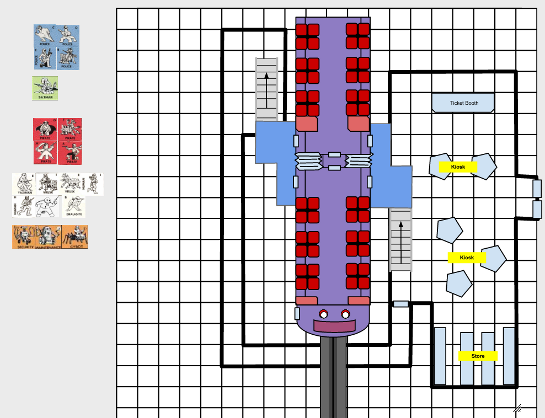The image size is (545, 418).
Task: Pick the lower-right red Pirate token with kneeling gunman
Action: (x=70, y=153)
